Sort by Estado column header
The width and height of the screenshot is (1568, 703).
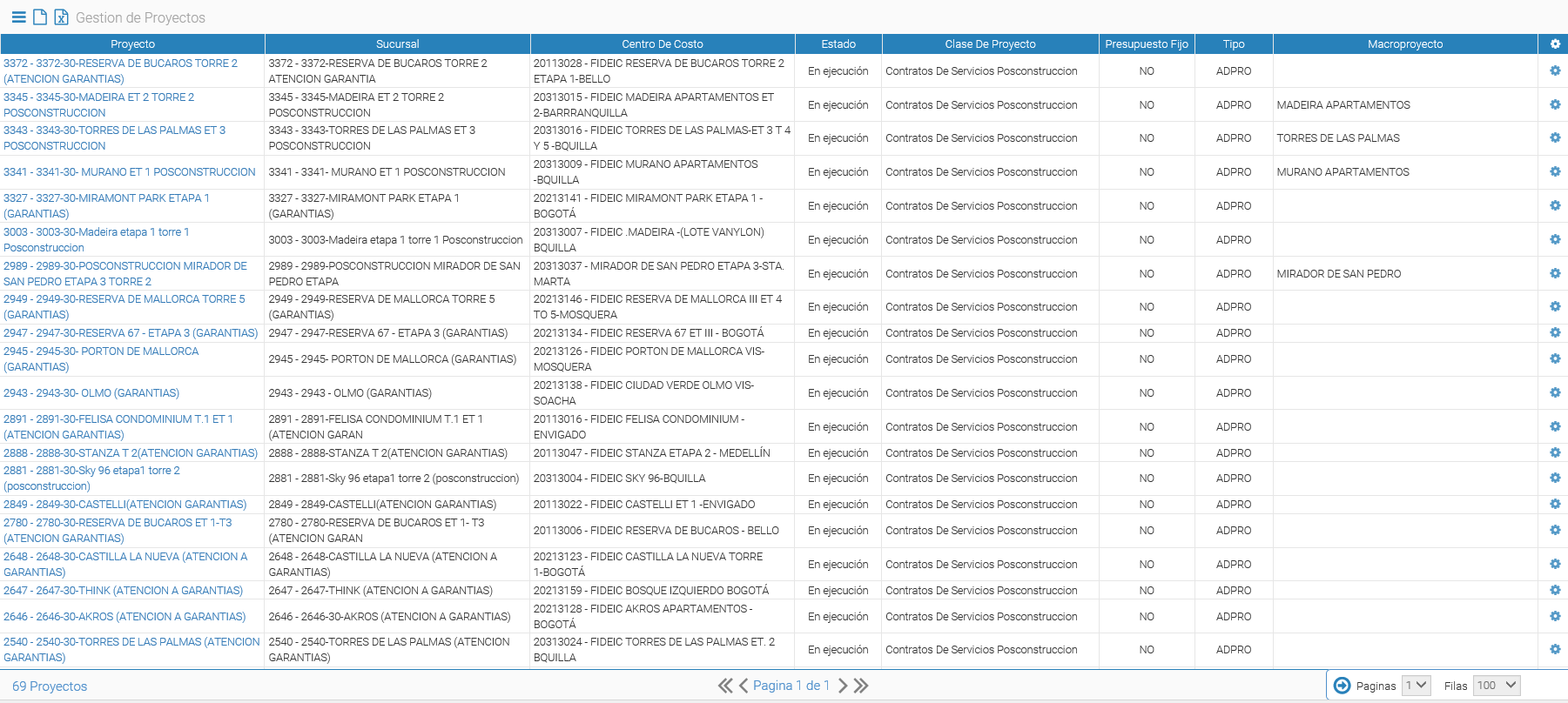(838, 44)
